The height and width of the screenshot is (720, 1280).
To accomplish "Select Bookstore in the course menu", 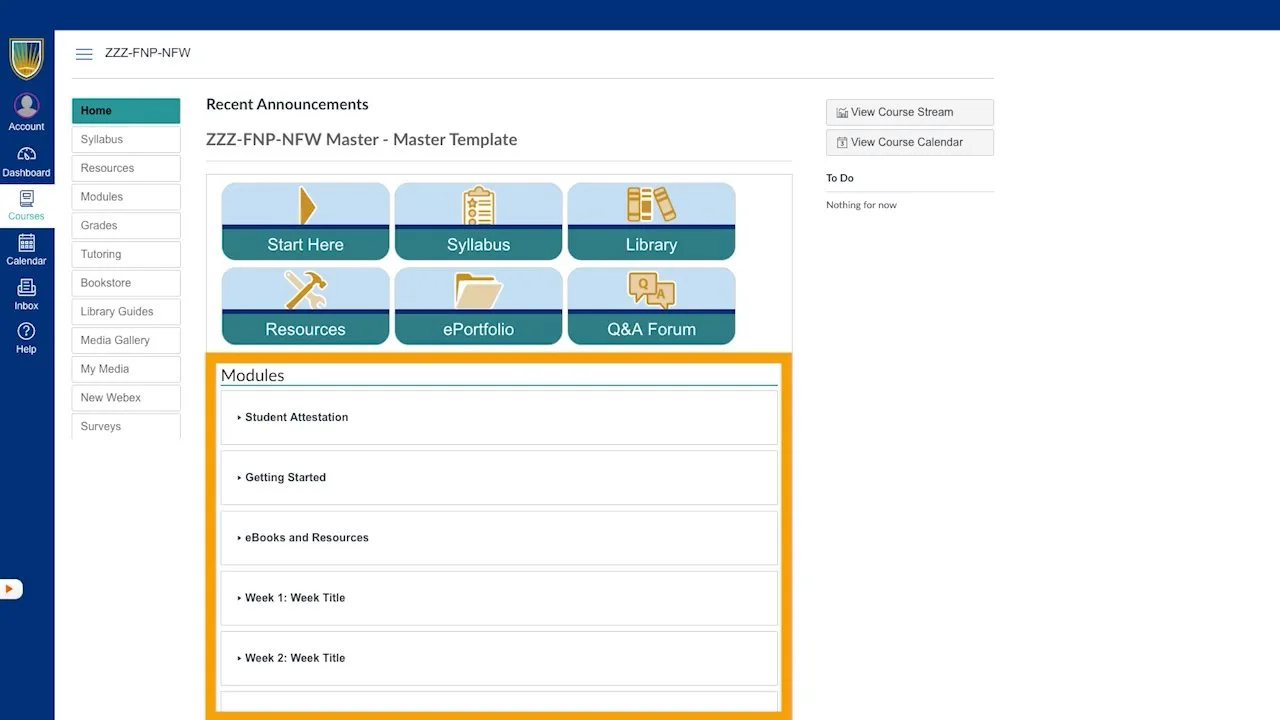I will pyautogui.click(x=126, y=283).
